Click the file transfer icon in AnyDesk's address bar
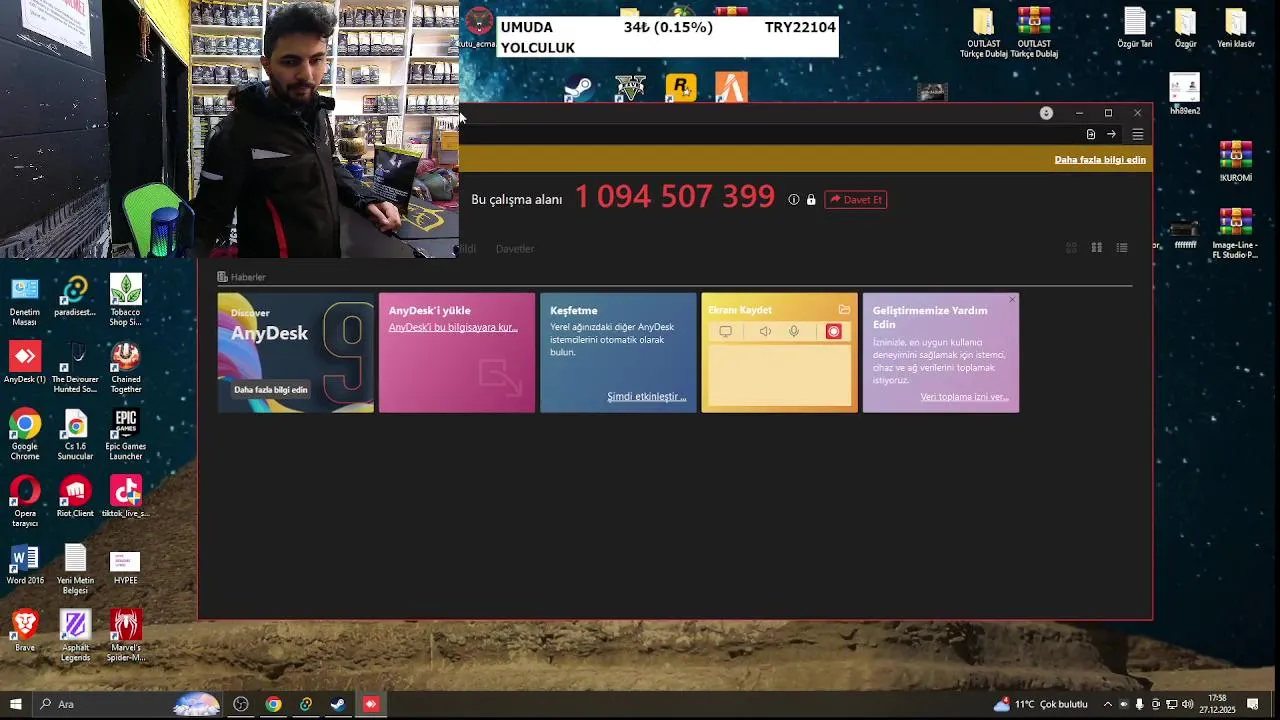Image resolution: width=1280 pixels, height=720 pixels. [x=1091, y=134]
